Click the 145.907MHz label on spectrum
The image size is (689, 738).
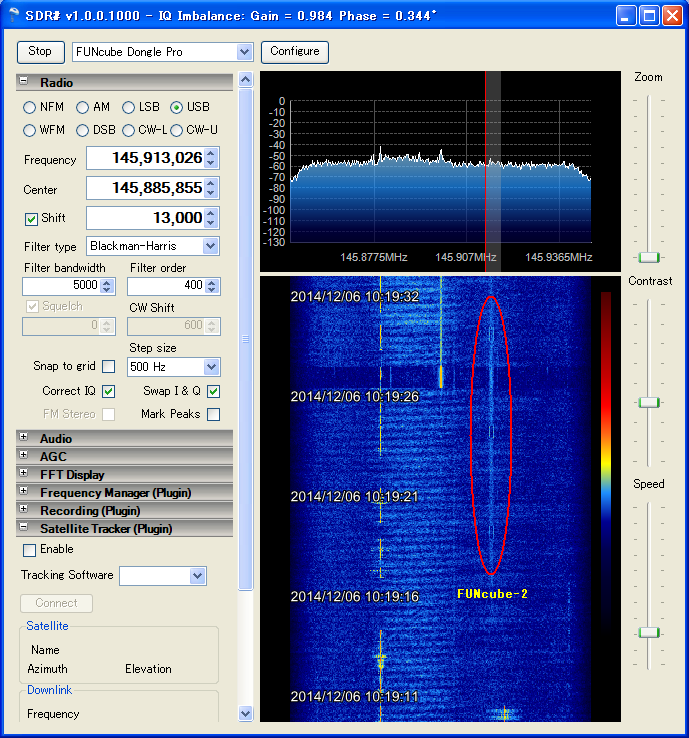(465, 257)
